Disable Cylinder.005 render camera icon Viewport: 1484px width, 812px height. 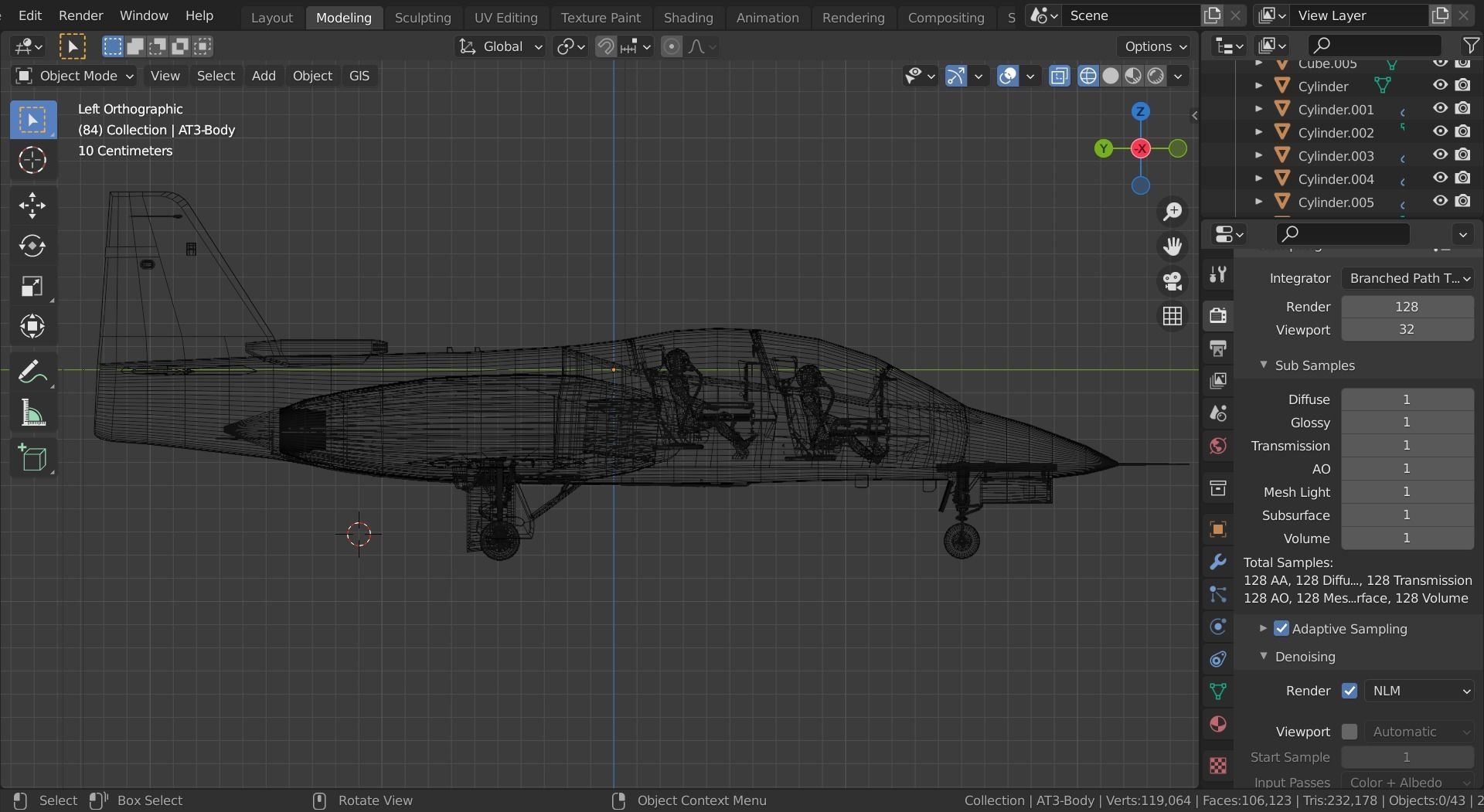pos(1462,202)
